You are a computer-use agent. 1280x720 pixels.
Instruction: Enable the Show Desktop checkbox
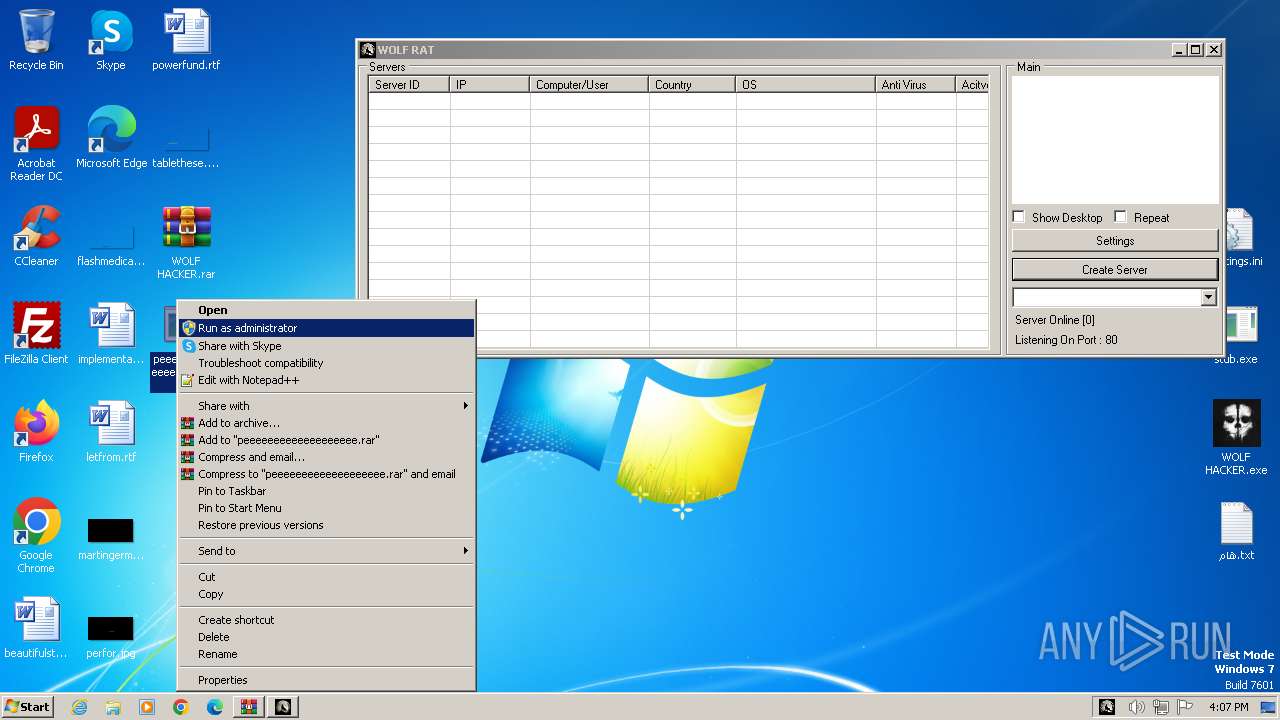pyautogui.click(x=1019, y=217)
